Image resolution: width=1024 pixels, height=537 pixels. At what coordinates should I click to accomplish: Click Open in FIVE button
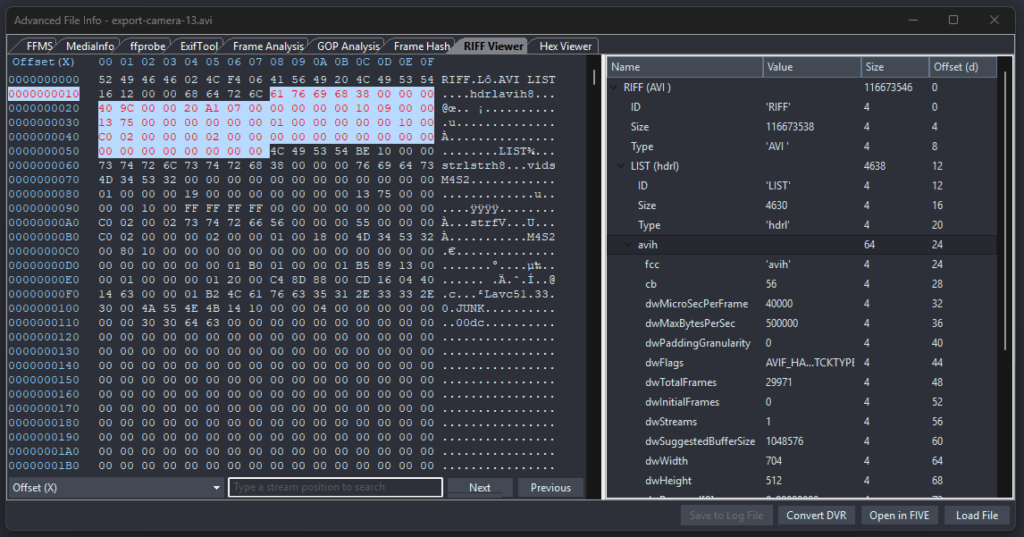pyautogui.click(x=901, y=515)
